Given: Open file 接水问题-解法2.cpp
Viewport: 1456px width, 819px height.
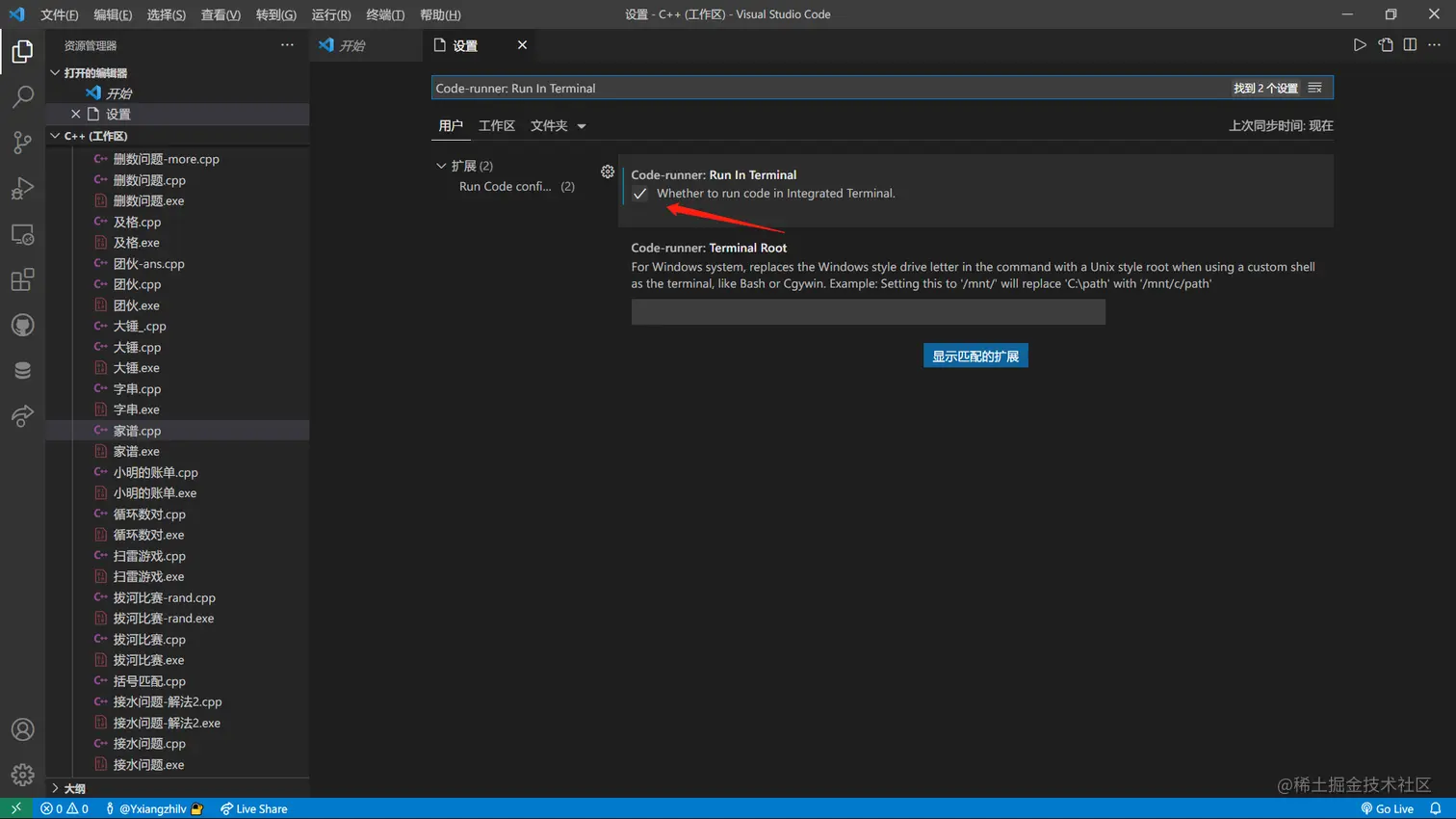Looking at the screenshot, I should (x=178, y=702).
